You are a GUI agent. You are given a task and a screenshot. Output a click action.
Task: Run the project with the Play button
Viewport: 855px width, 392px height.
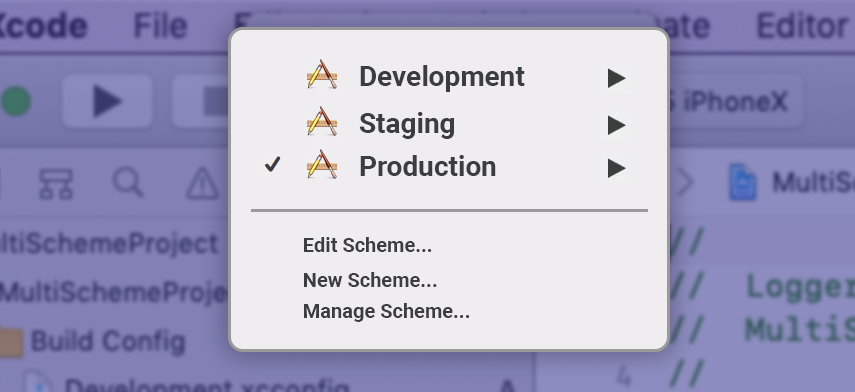tap(107, 101)
